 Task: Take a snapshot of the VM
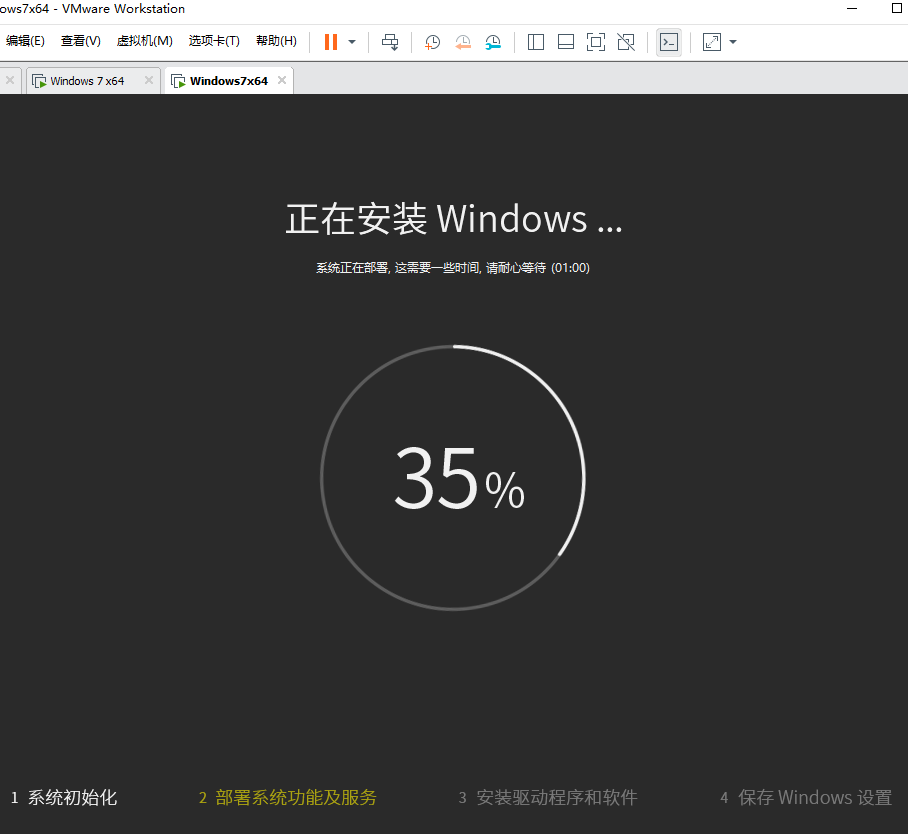[432, 42]
